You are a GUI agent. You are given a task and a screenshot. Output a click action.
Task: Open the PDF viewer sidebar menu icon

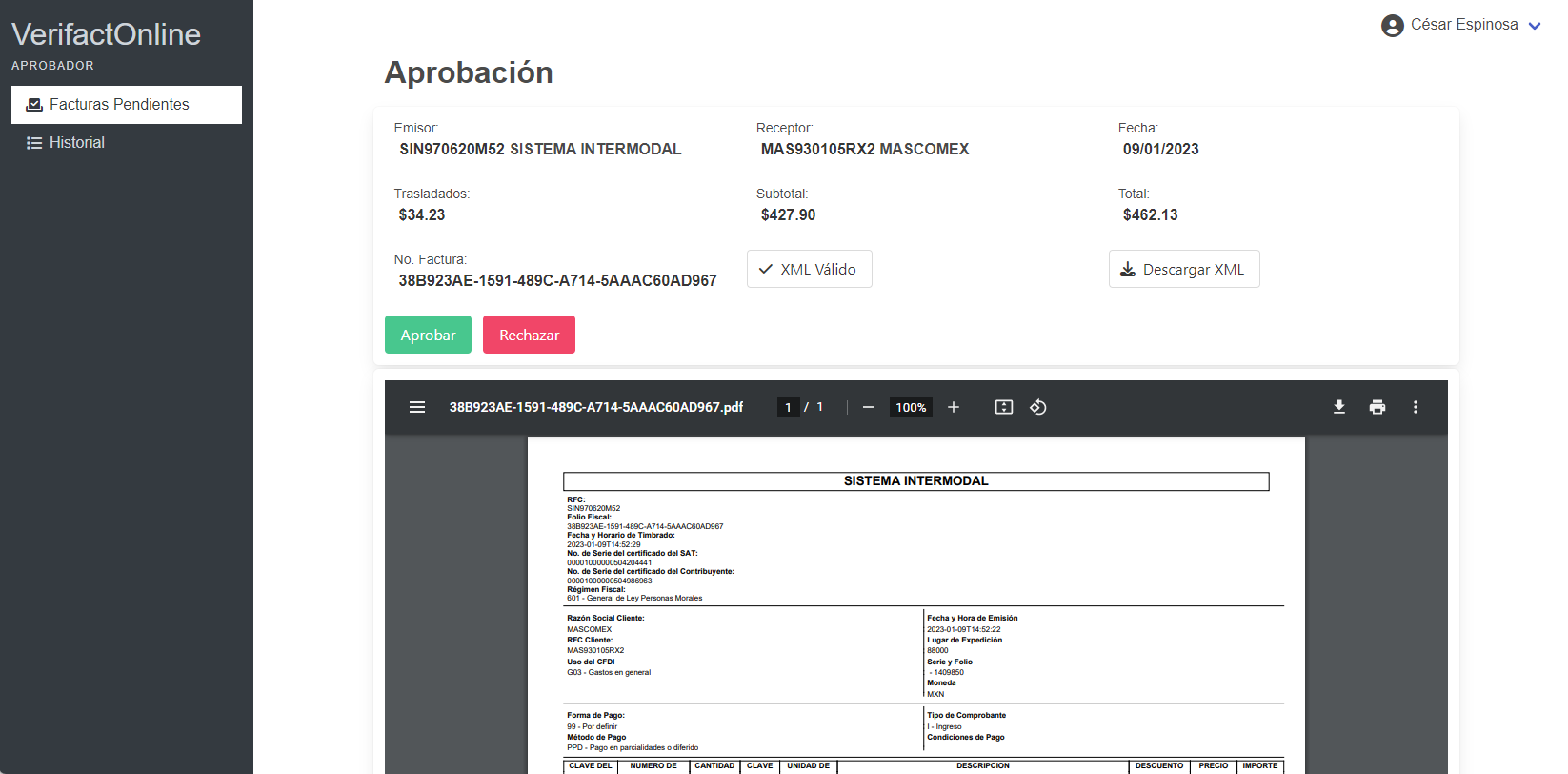(x=417, y=407)
